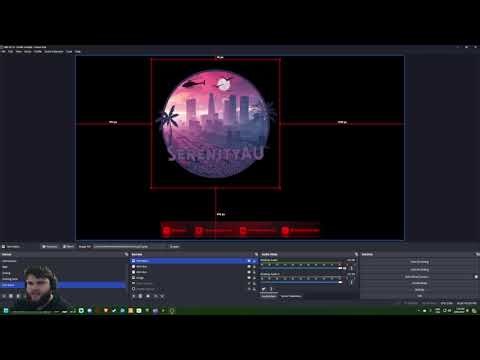Remove the selected source with the trash icon
The image size is (480, 360).
(141, 296)
